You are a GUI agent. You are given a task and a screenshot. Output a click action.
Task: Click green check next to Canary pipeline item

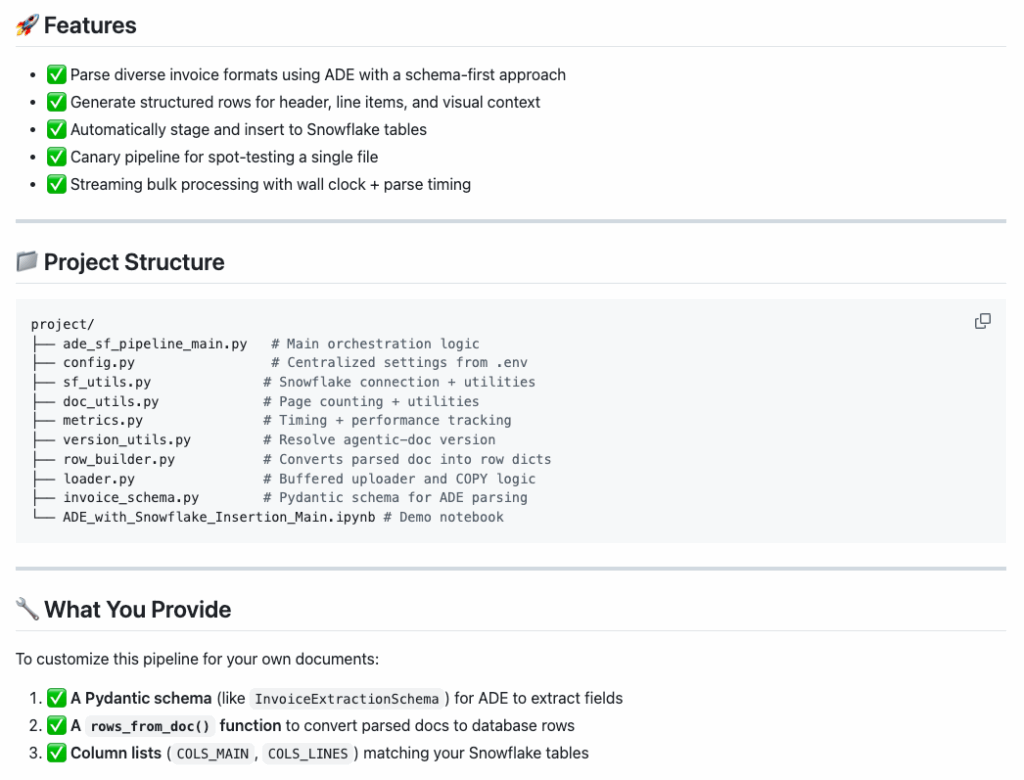[57, 157]
